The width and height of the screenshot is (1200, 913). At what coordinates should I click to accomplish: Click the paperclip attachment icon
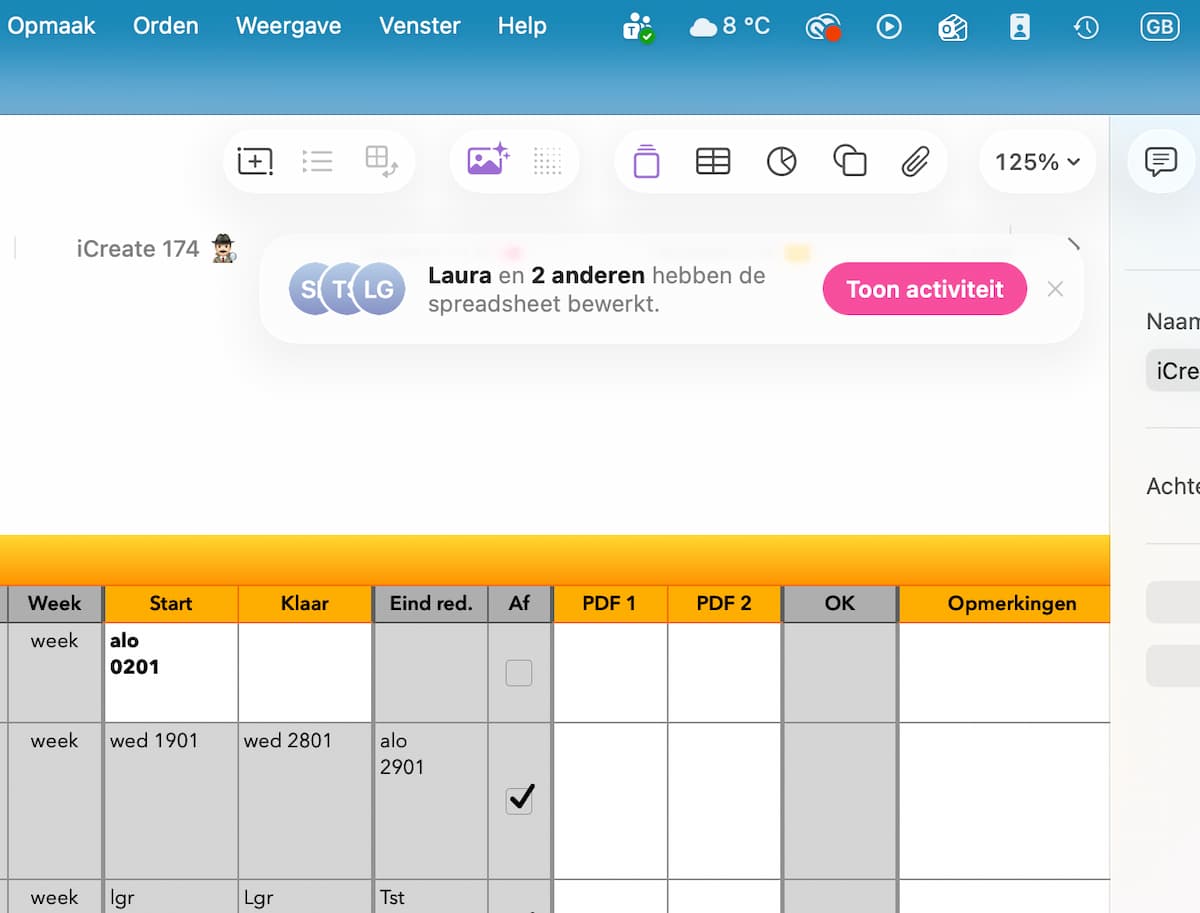[x=915, y=161]
